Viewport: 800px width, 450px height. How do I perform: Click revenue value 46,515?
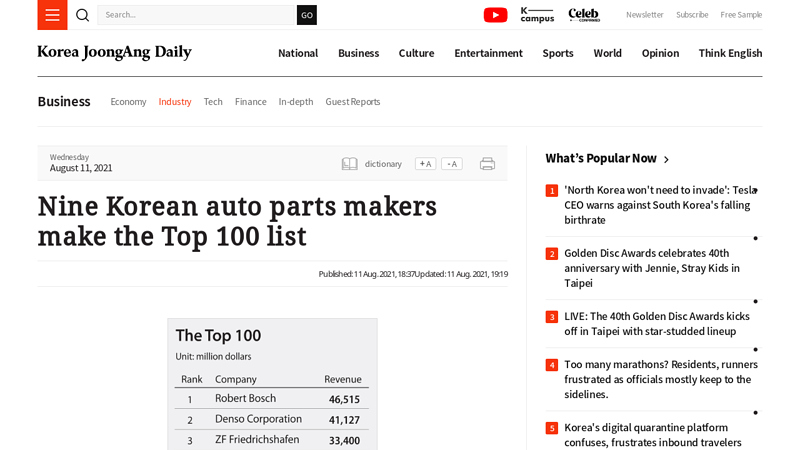[344, 399]
